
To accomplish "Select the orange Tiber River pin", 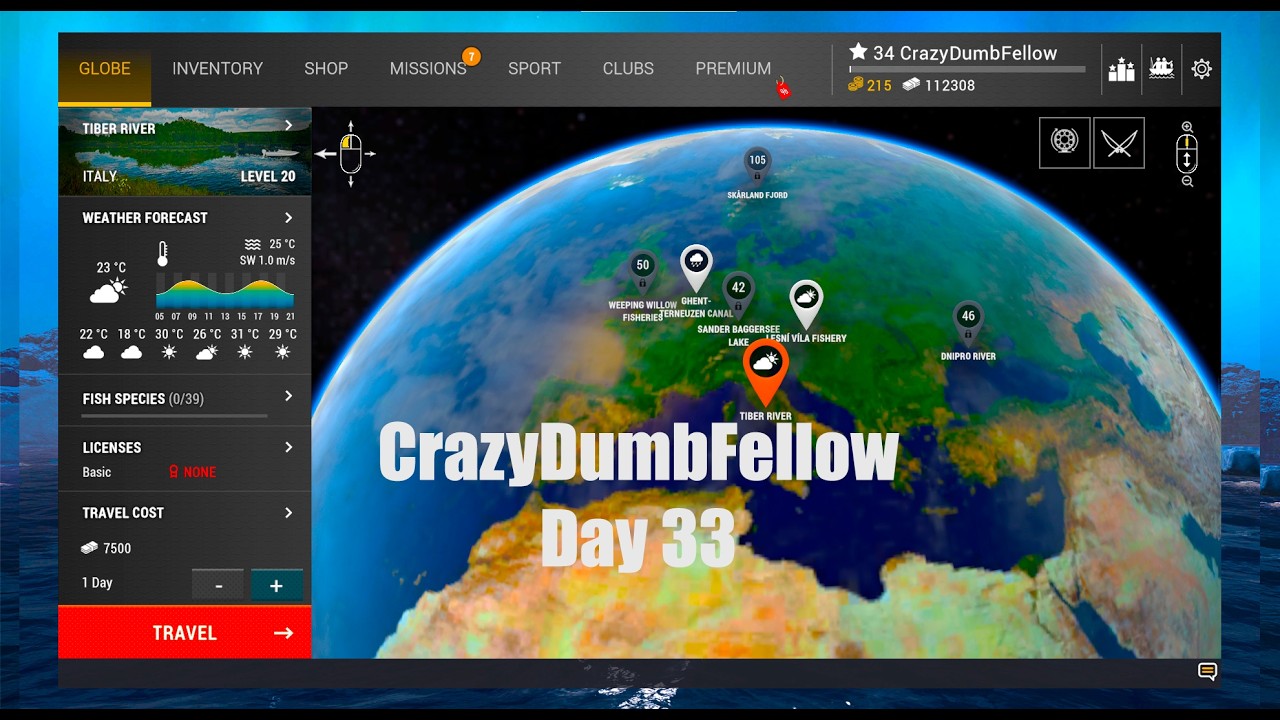I will [x=766, y=371].
